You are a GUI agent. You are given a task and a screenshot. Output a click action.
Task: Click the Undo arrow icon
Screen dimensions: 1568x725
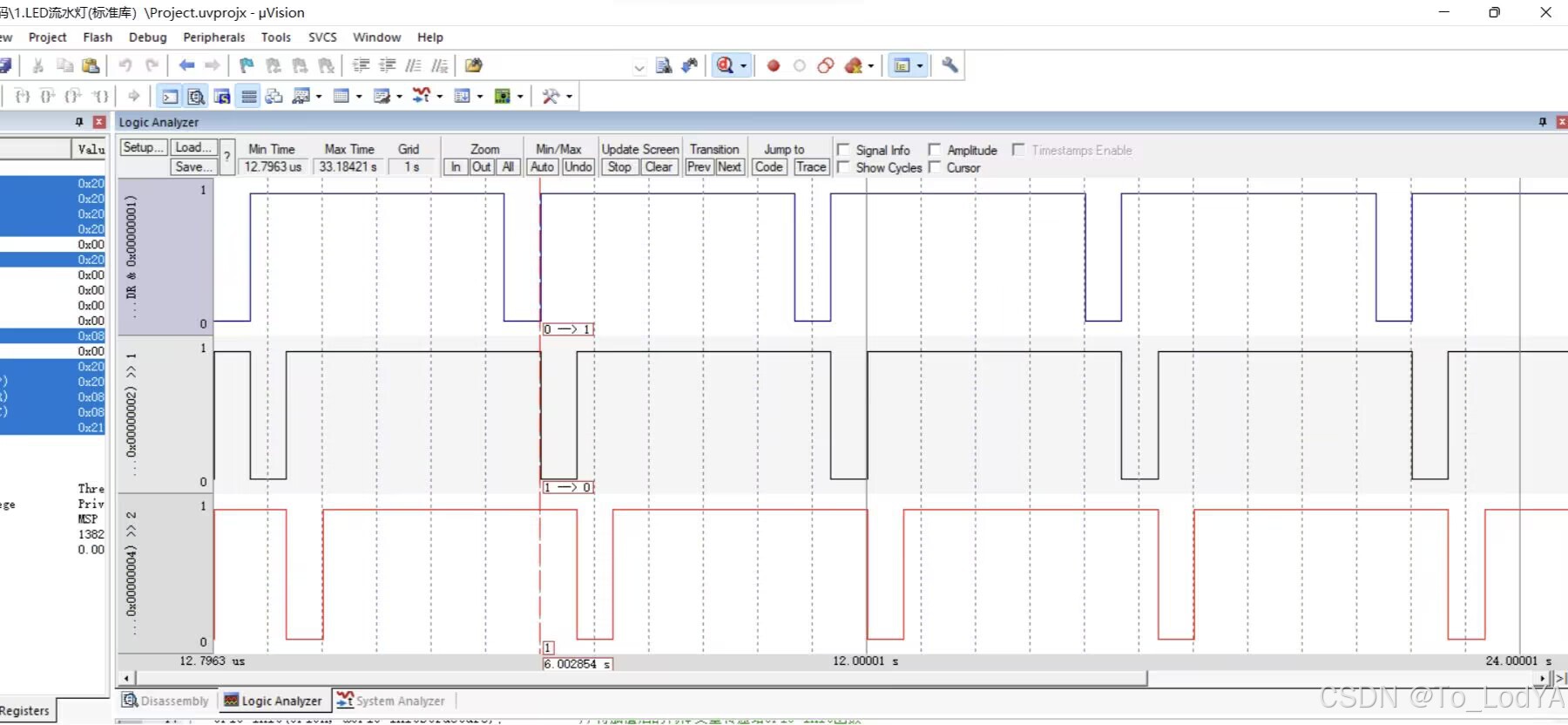125,65
